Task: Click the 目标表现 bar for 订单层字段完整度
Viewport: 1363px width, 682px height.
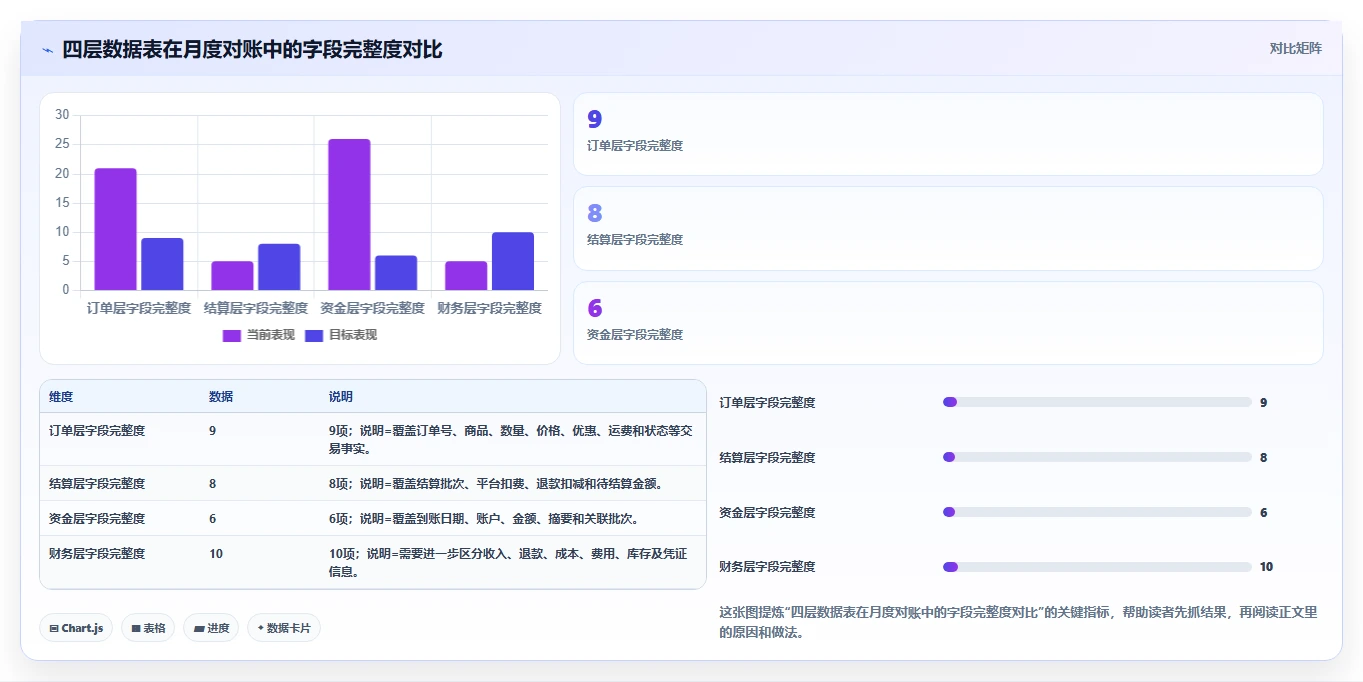Action: point(162,264)
